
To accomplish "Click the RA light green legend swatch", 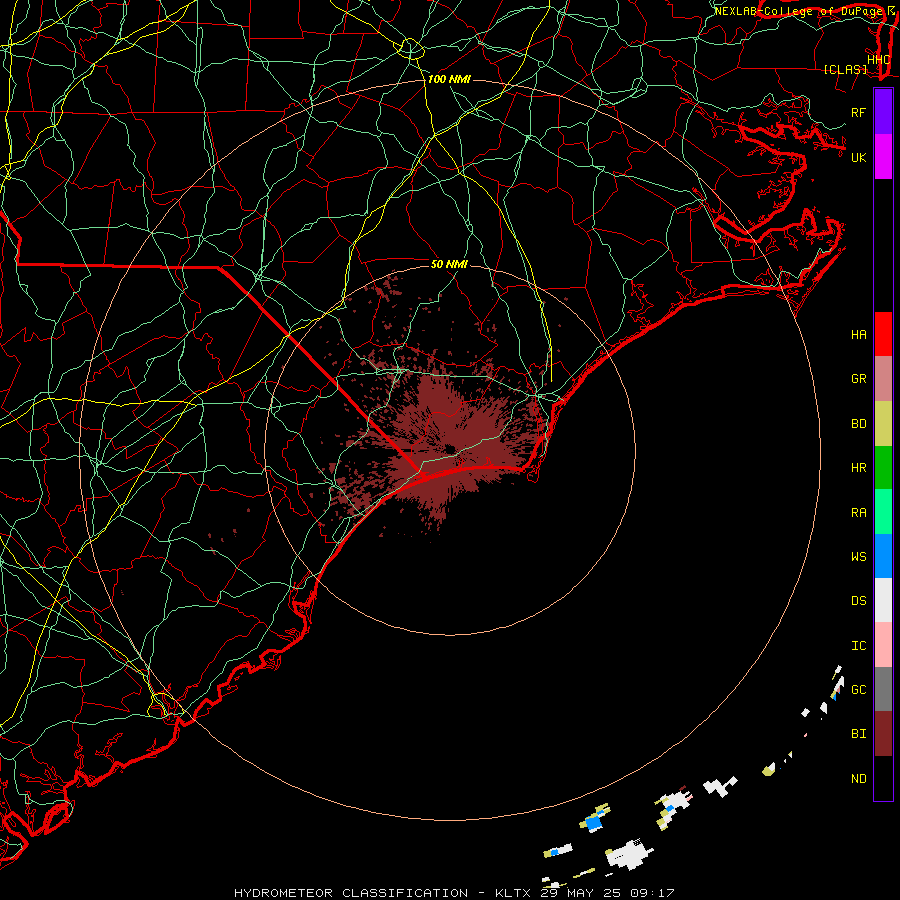I will click(883, 512).
